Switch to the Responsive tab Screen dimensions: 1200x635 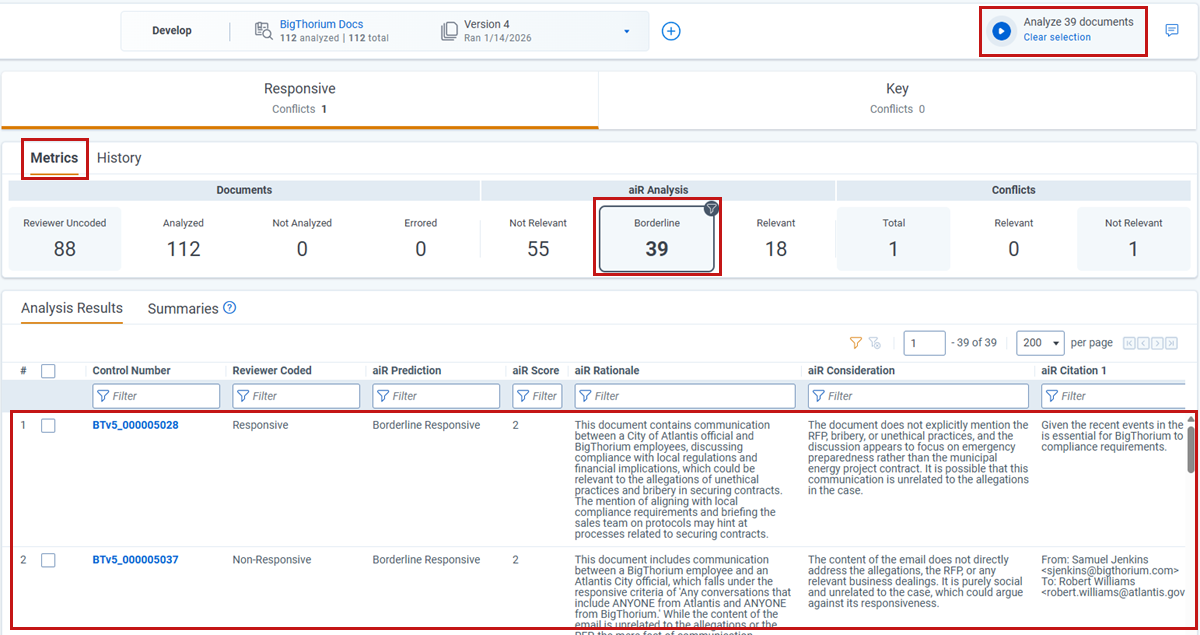(x=299, y=99)
